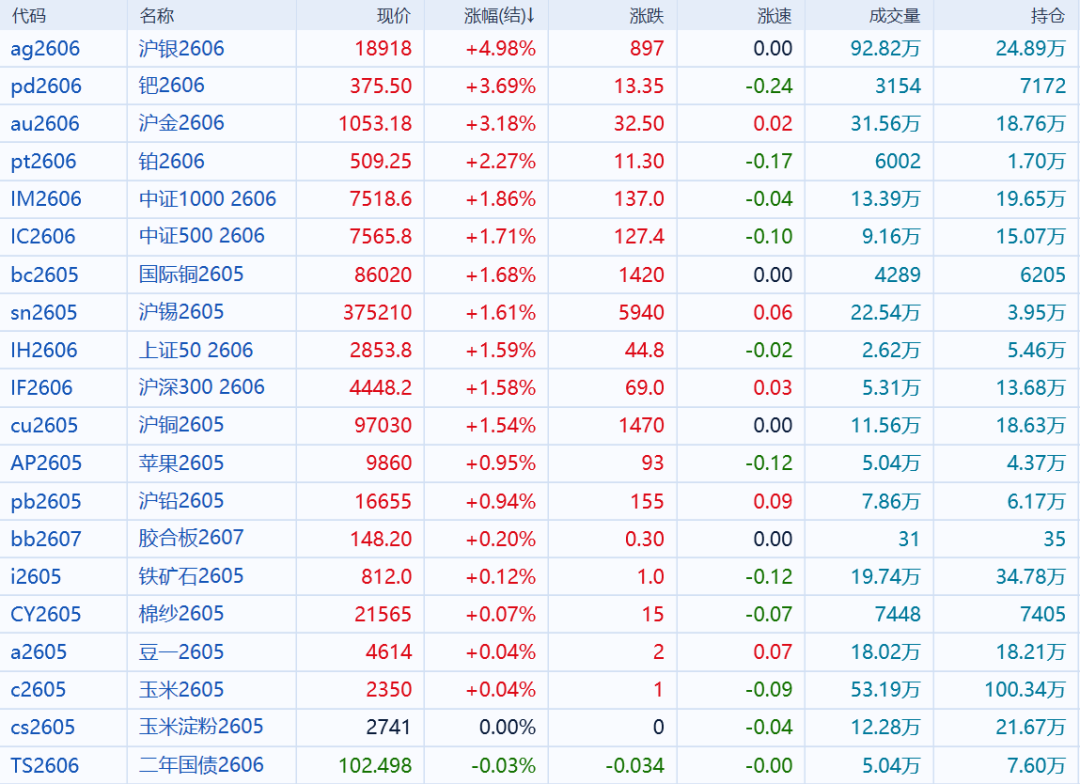Open the 玉米淀粉2605 contract name
Screen dimensions: 1080x784
201,727
